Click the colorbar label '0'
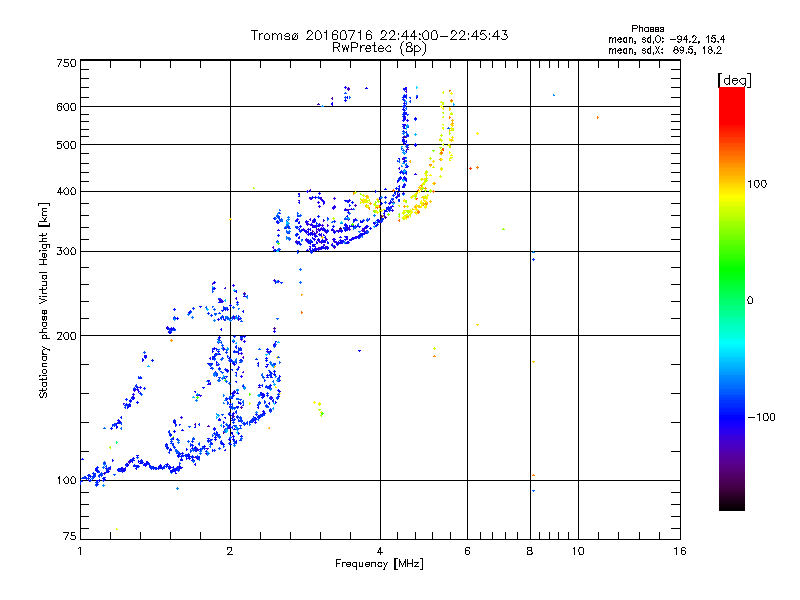 tap(750, 301)
